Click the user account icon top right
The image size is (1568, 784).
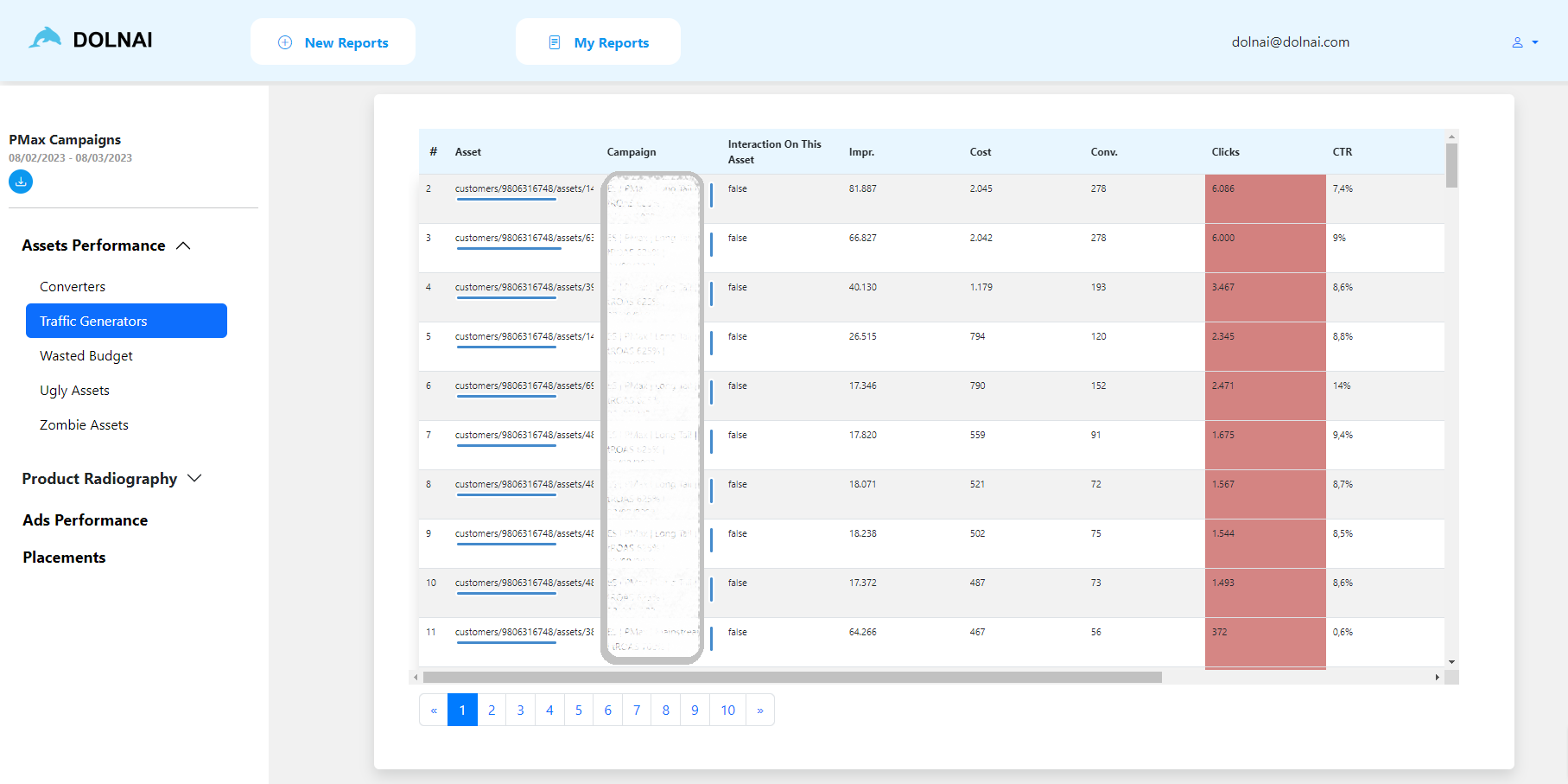(1516, 41)
